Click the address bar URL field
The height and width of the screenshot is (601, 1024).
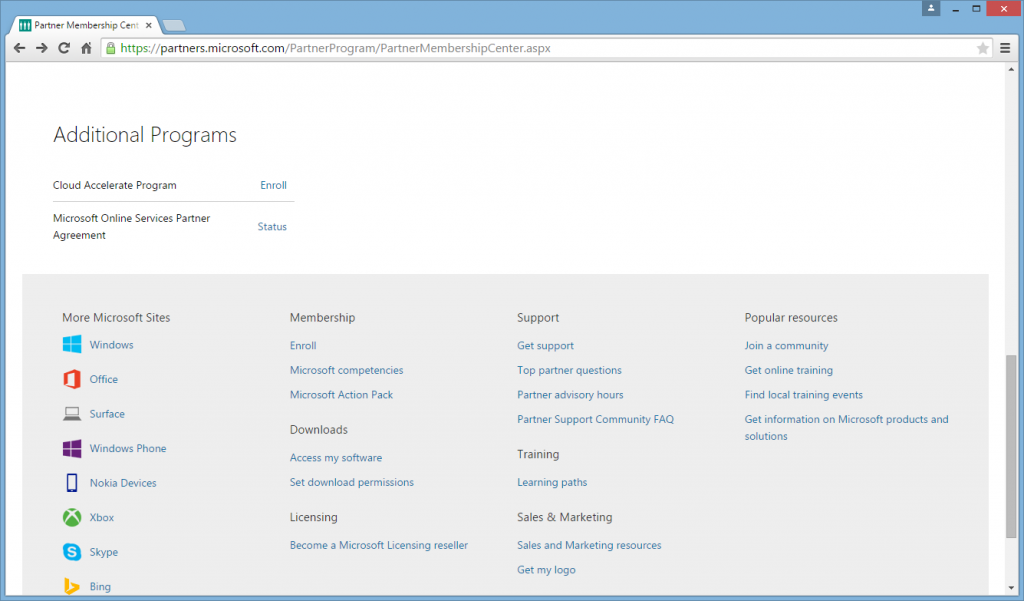[545, 48]
